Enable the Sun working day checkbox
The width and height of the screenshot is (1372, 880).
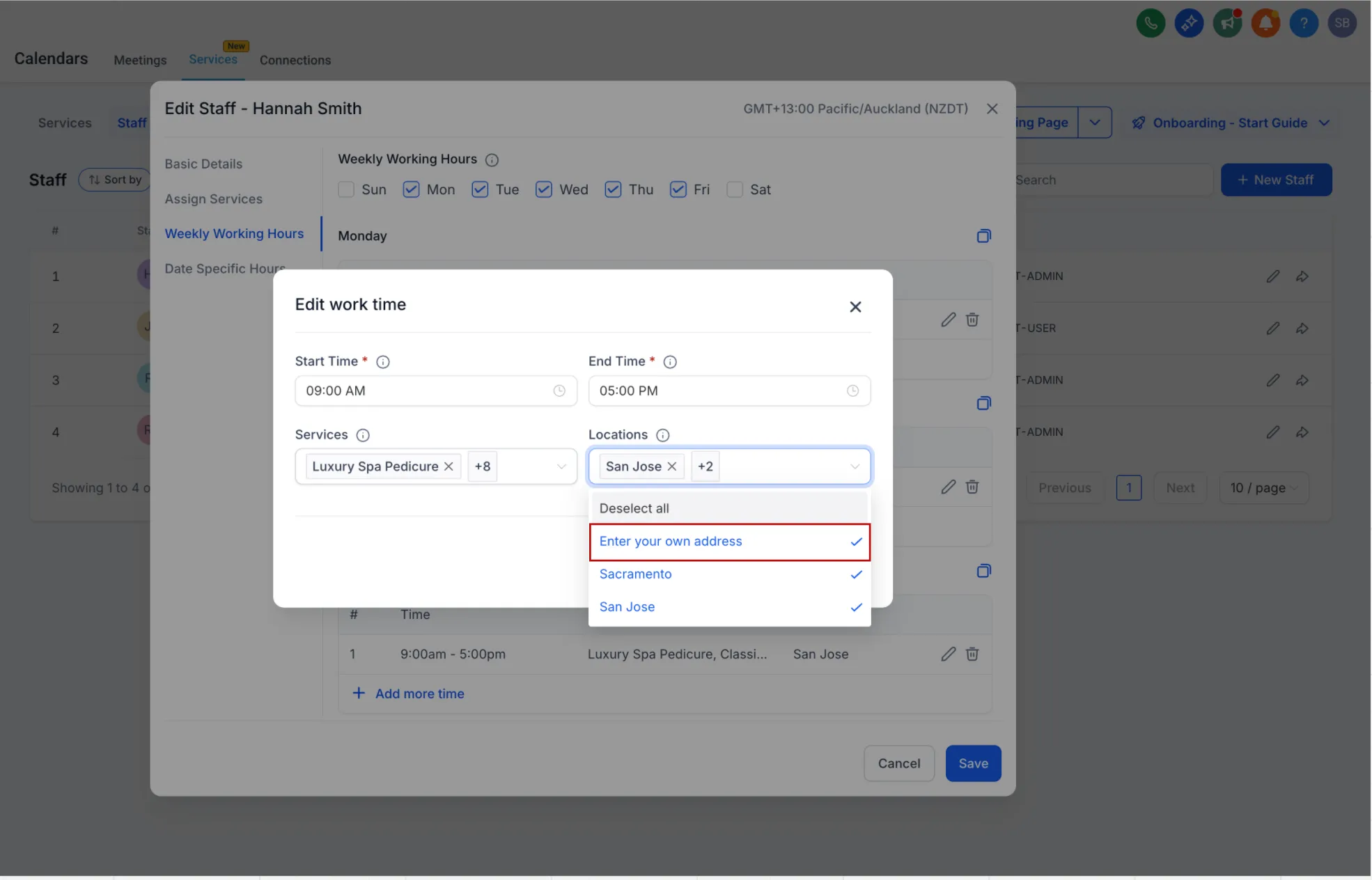coord(346,189)
